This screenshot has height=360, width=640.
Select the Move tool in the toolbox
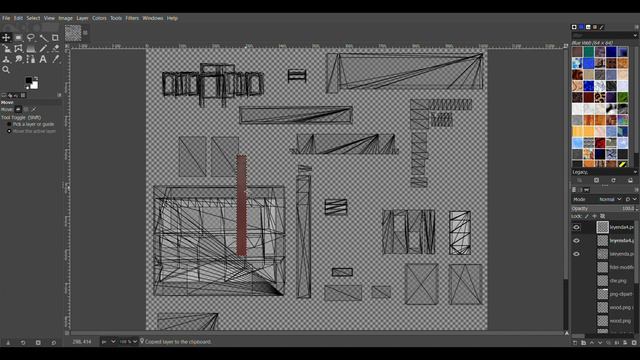click(x=6, y=38)
